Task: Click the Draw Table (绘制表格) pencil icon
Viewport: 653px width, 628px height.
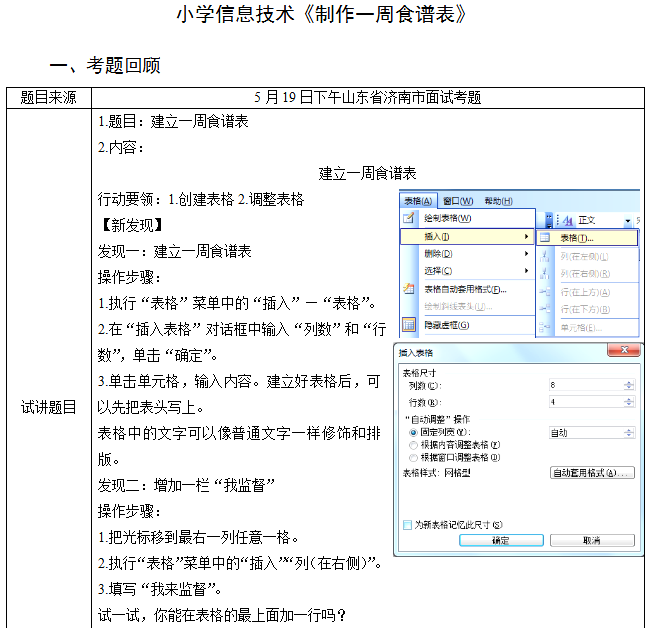Action: pyautogui.click(x=408, y=218)
